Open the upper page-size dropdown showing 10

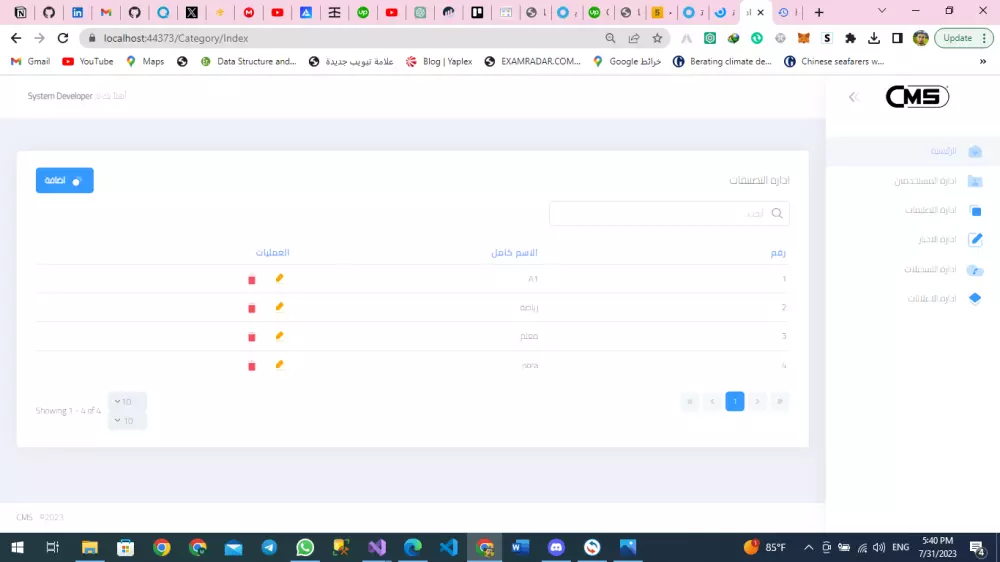pyautogui.click(x=127, y=401)
